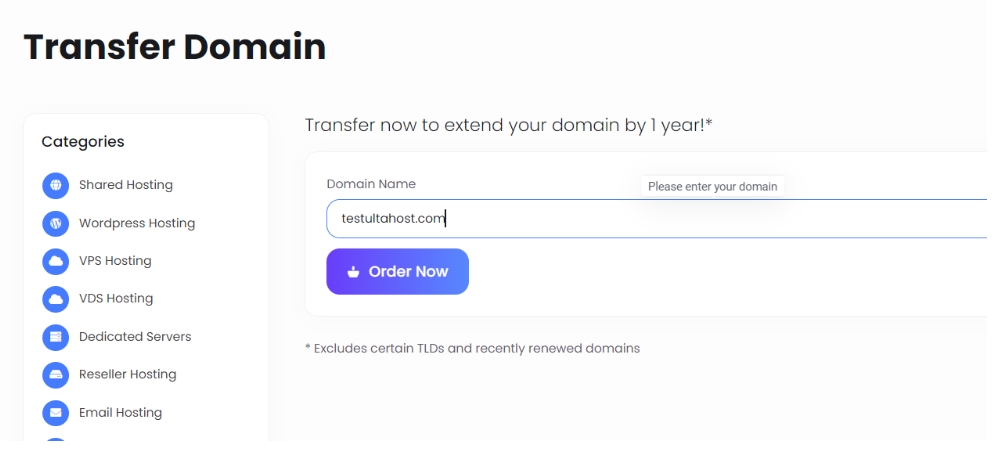The width and height of the screenshot is (996, 452).
Task: Open the VDS Hosting text link
Action: pos(116,299)
